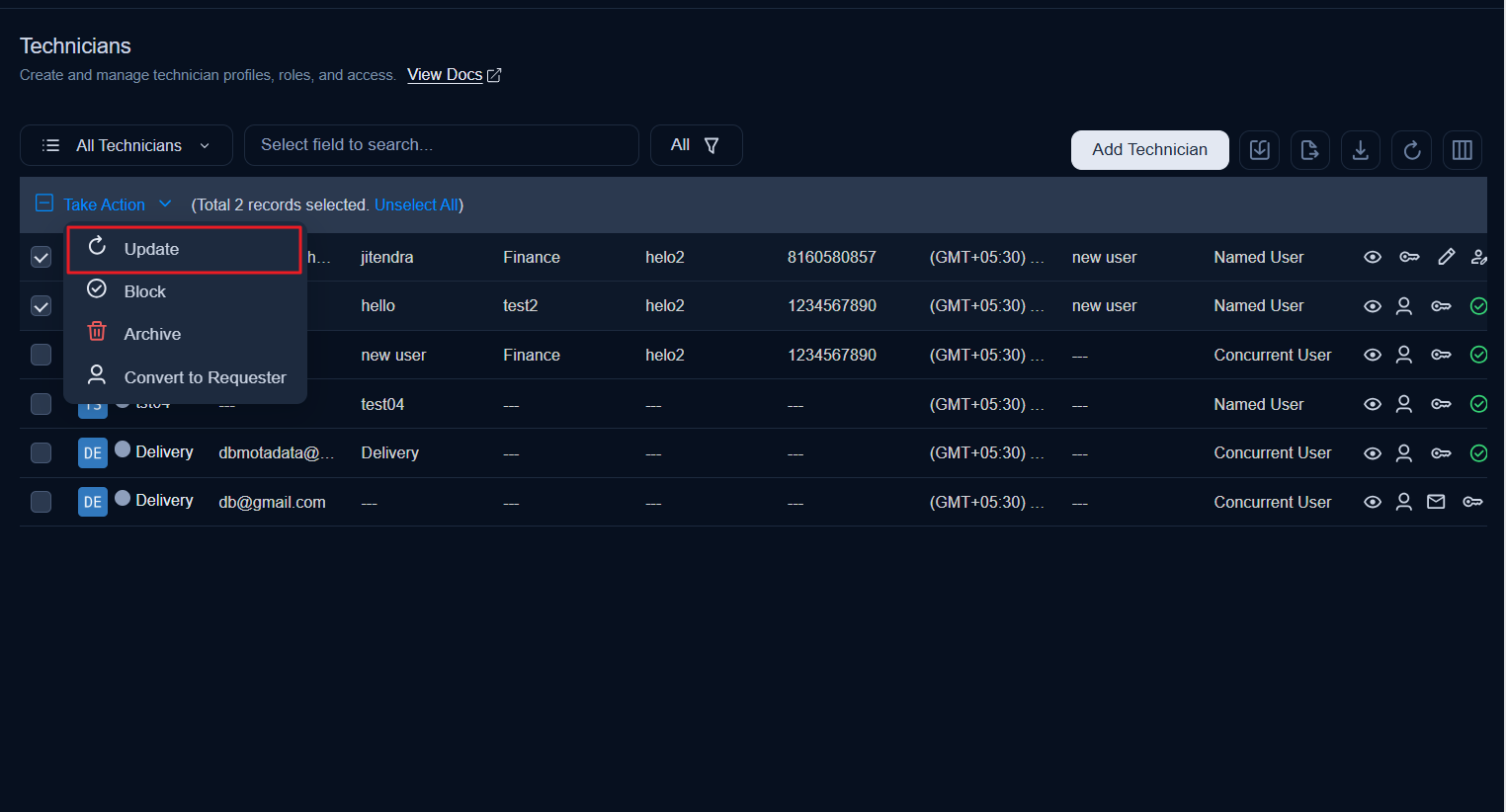Uncheck the checkbox for the test2 row
This screenshot has width=1506, height=812.
point(41,306)
